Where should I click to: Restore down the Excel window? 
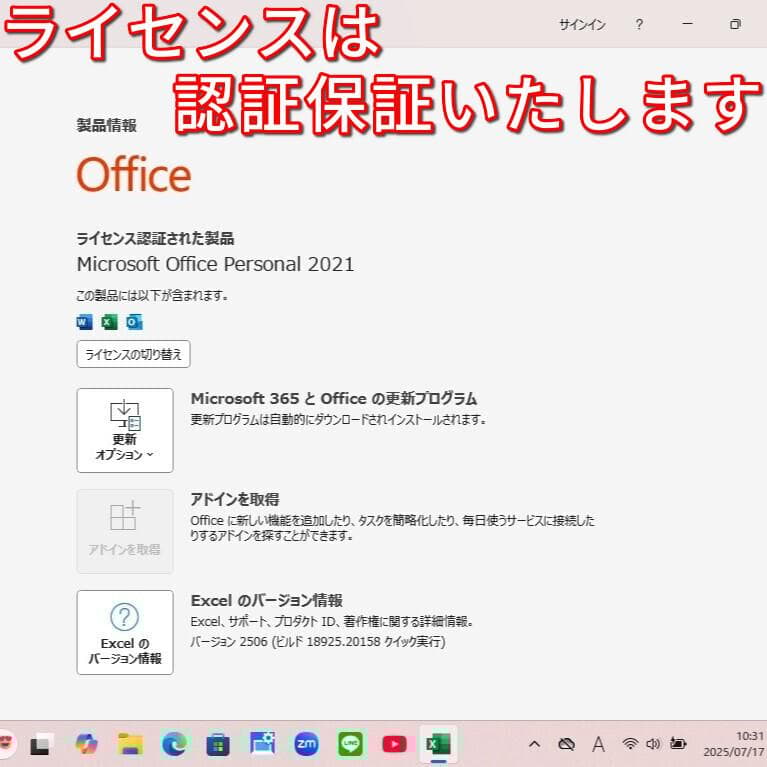735,24
